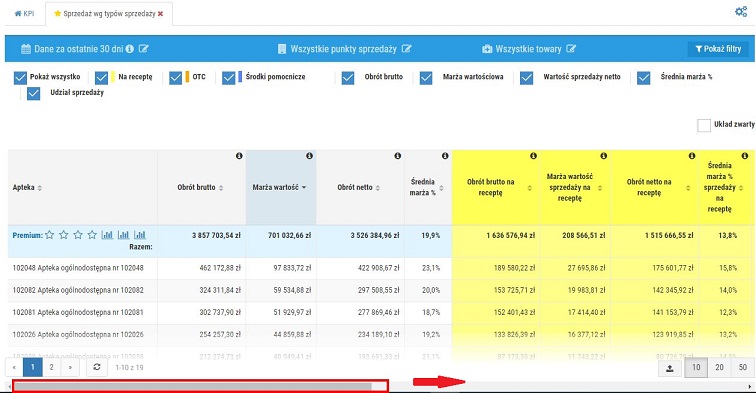The width and height of the screenshot is (756, 393).
Task: Open the third Premium bar chart icon
Action: 140,235
